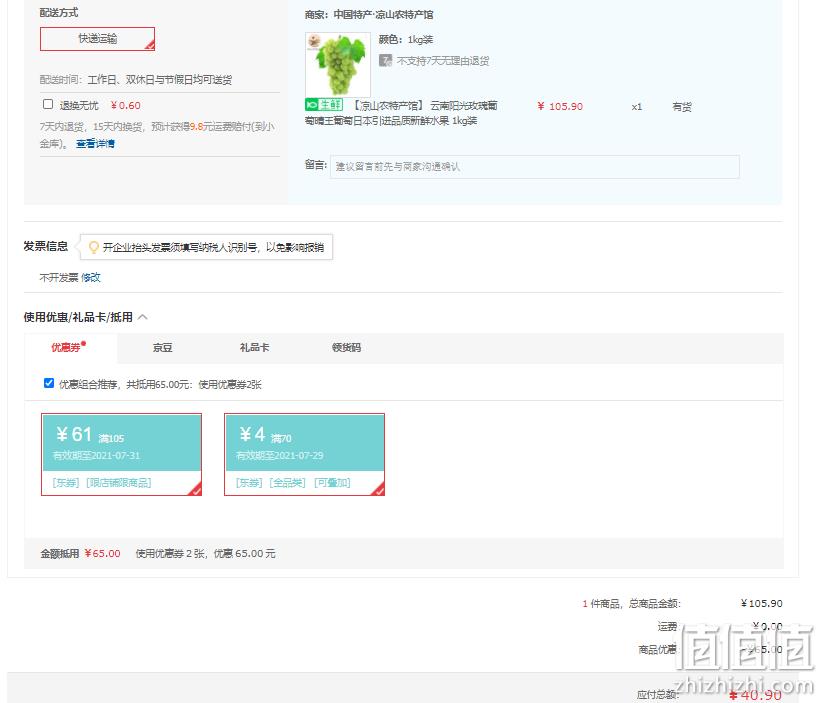Uncheck 优惠组合推荐 checkbox

[49, 383]
